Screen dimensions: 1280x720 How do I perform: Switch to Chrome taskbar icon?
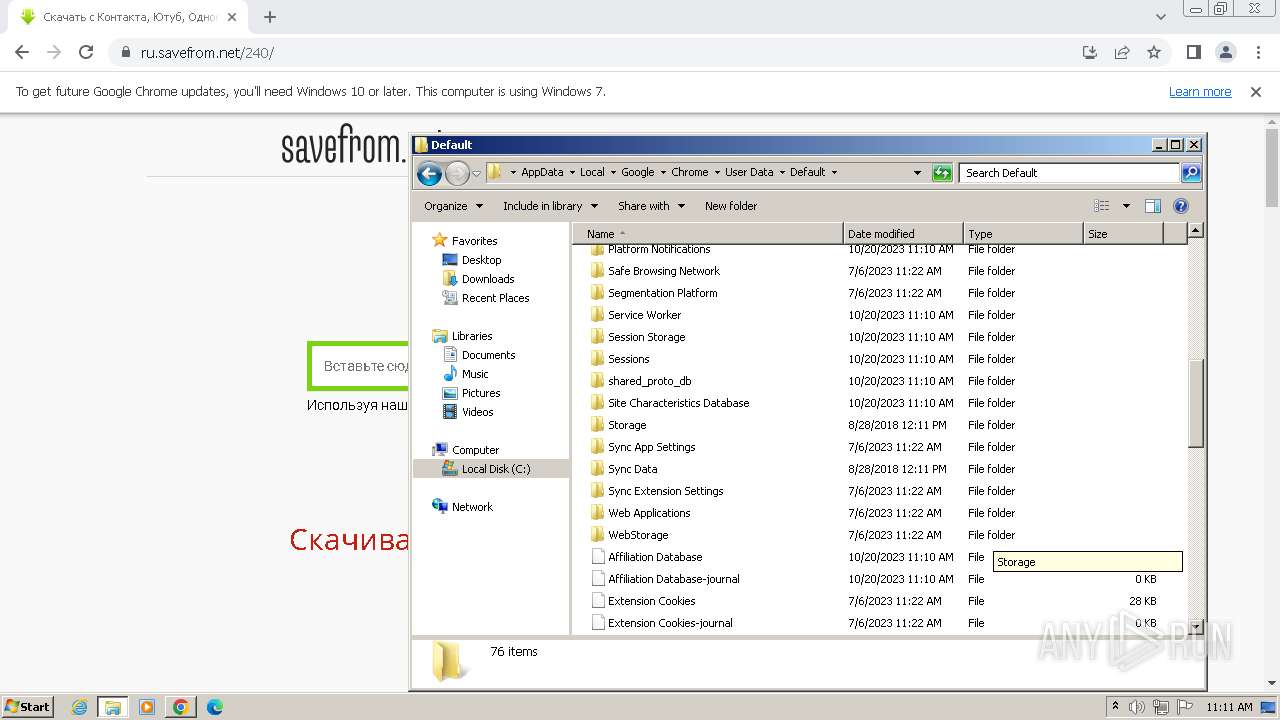coord(181,707)
